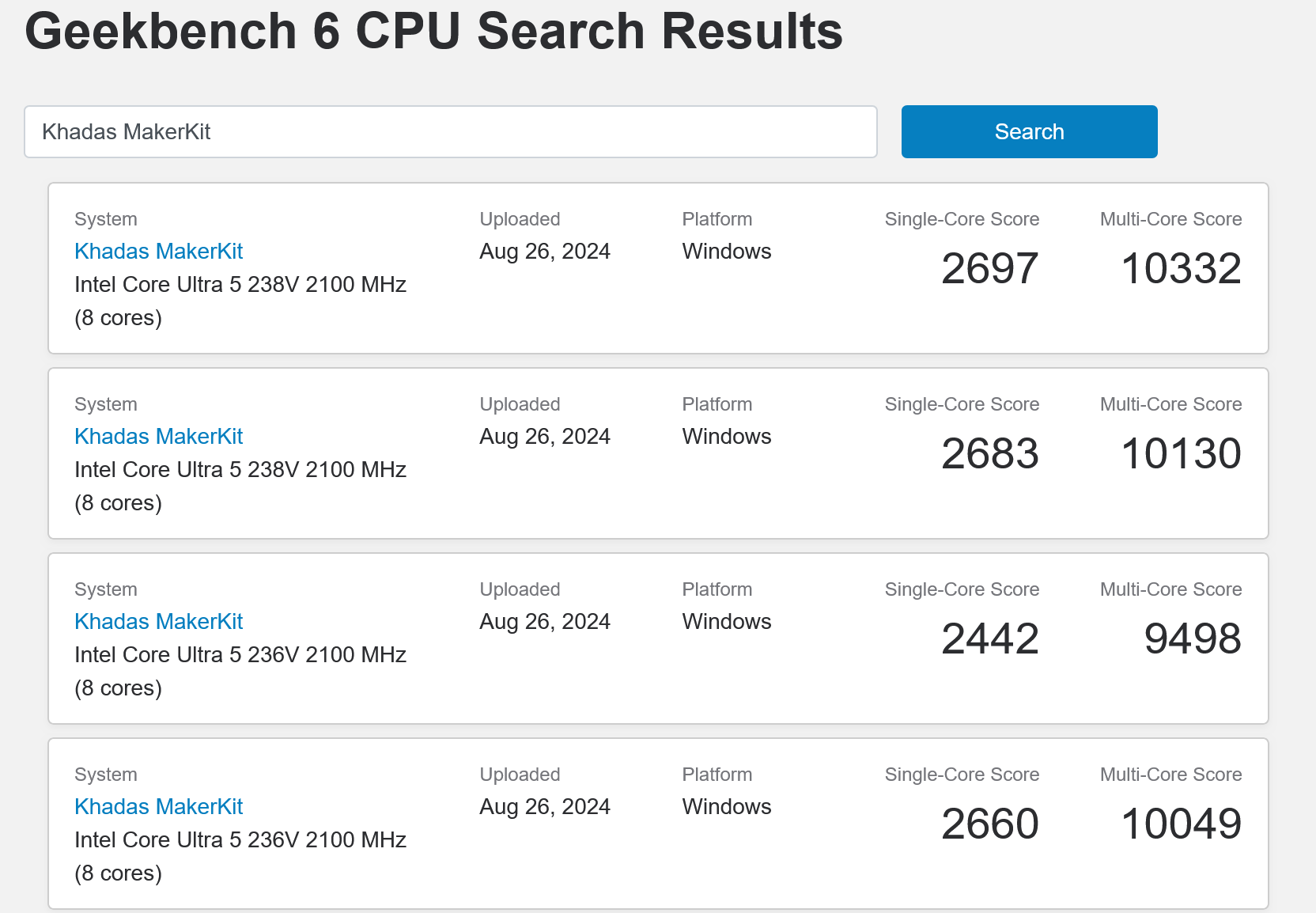Click the Khadas MakerKit search input field

[x=450, y=132]
